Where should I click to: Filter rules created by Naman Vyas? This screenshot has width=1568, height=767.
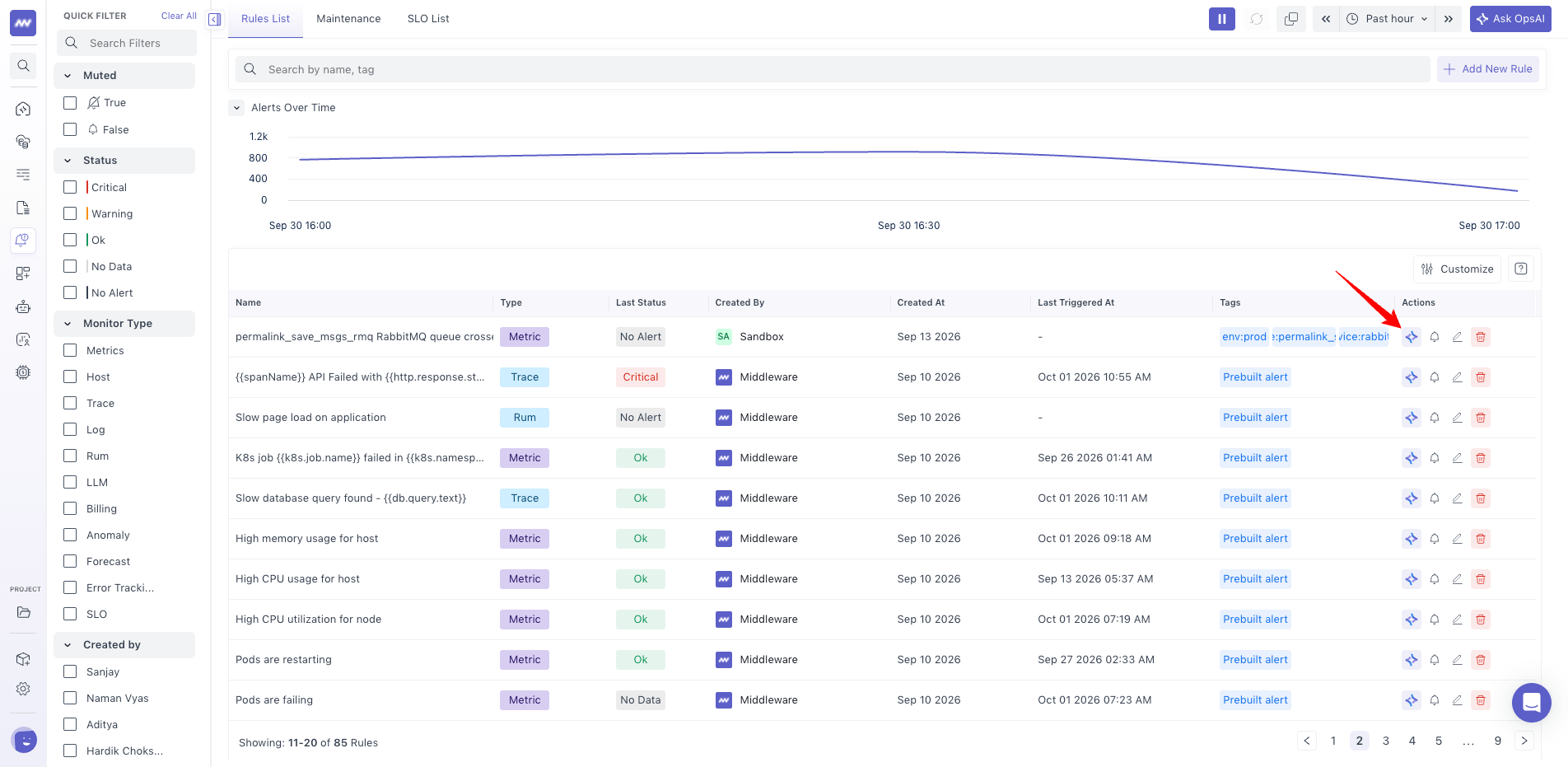coord(70,698)
